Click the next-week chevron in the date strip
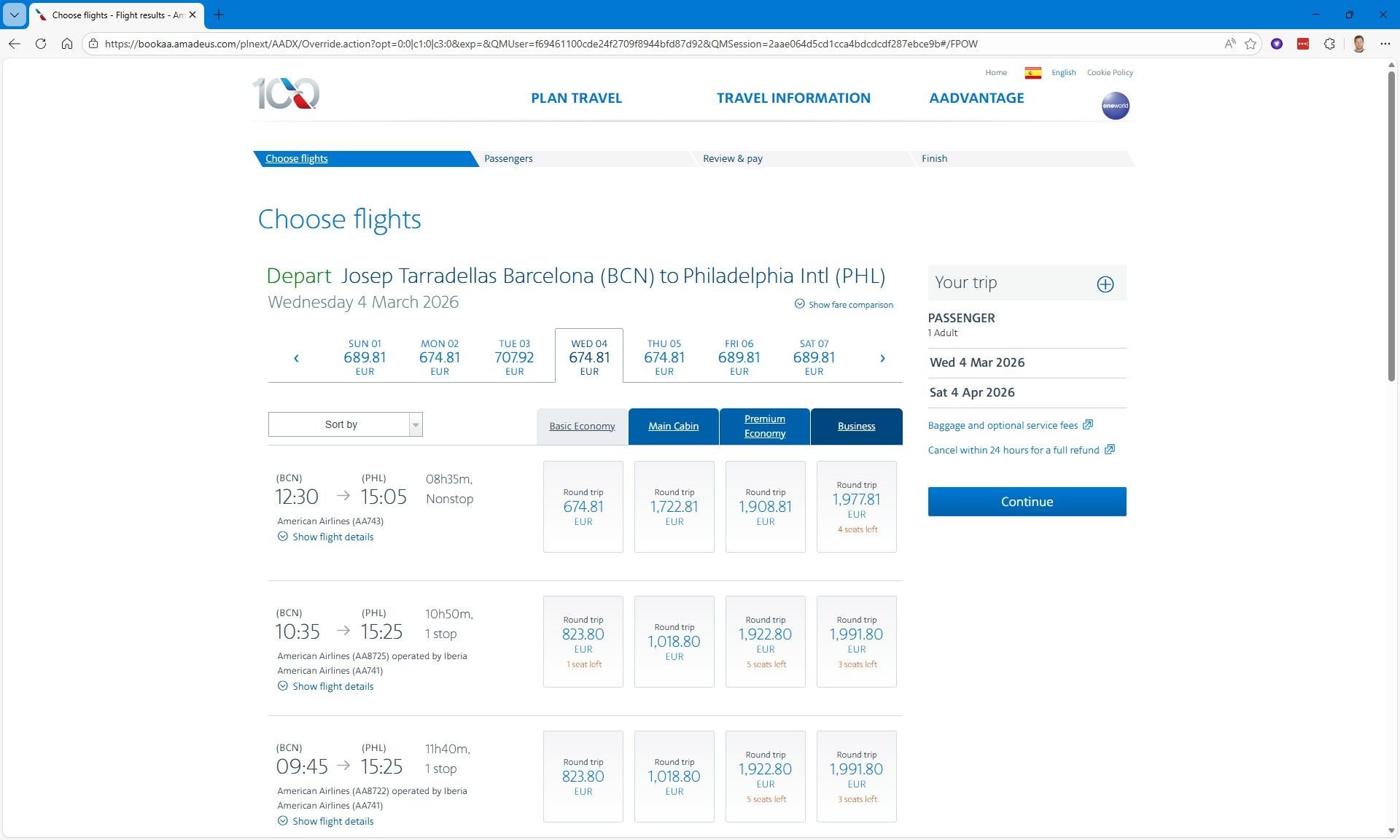 coord(882,358)
